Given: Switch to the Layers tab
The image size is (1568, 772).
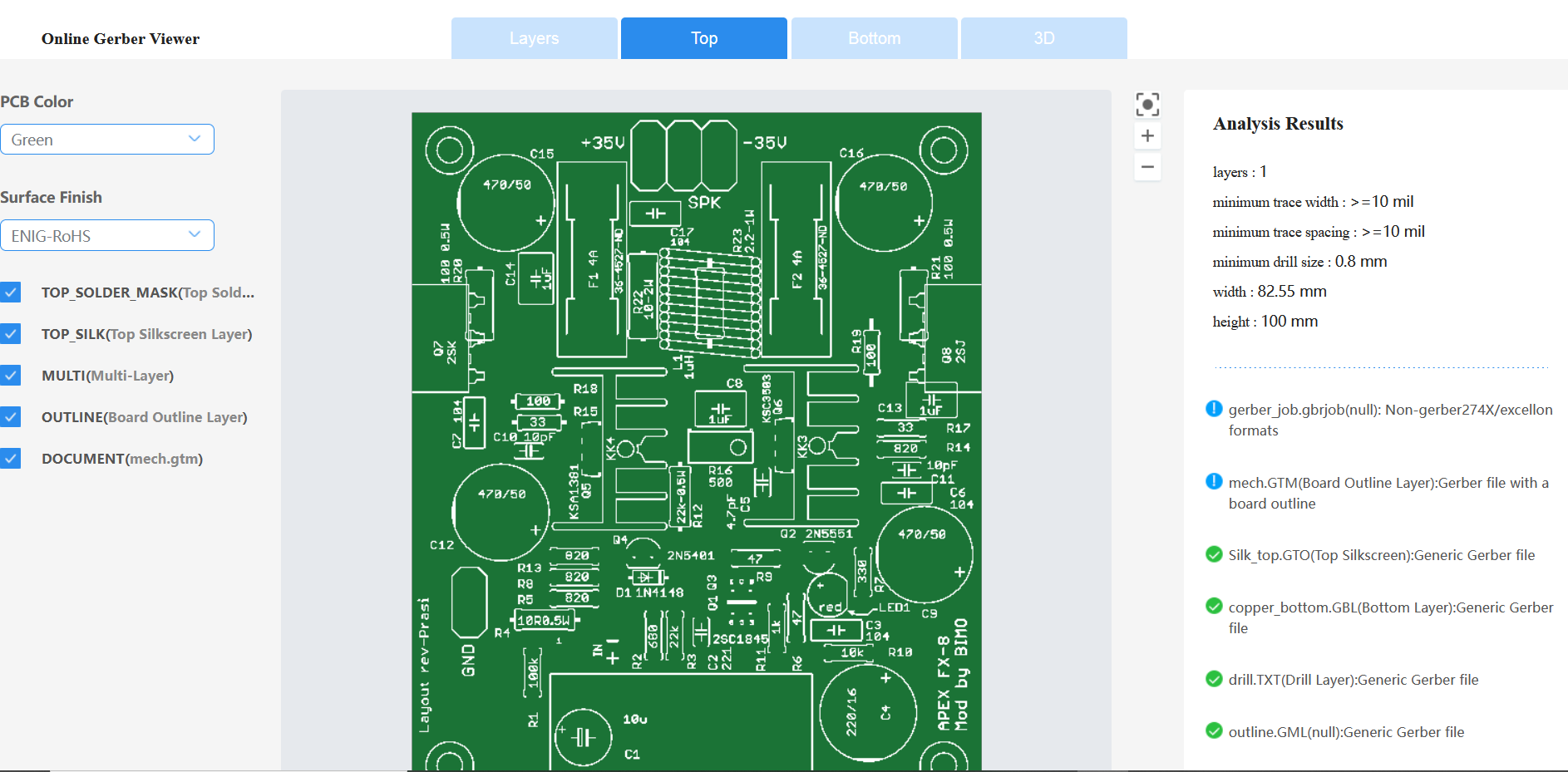Looking at the screenshot, I should pyautogui.click(x=535, y=38).
